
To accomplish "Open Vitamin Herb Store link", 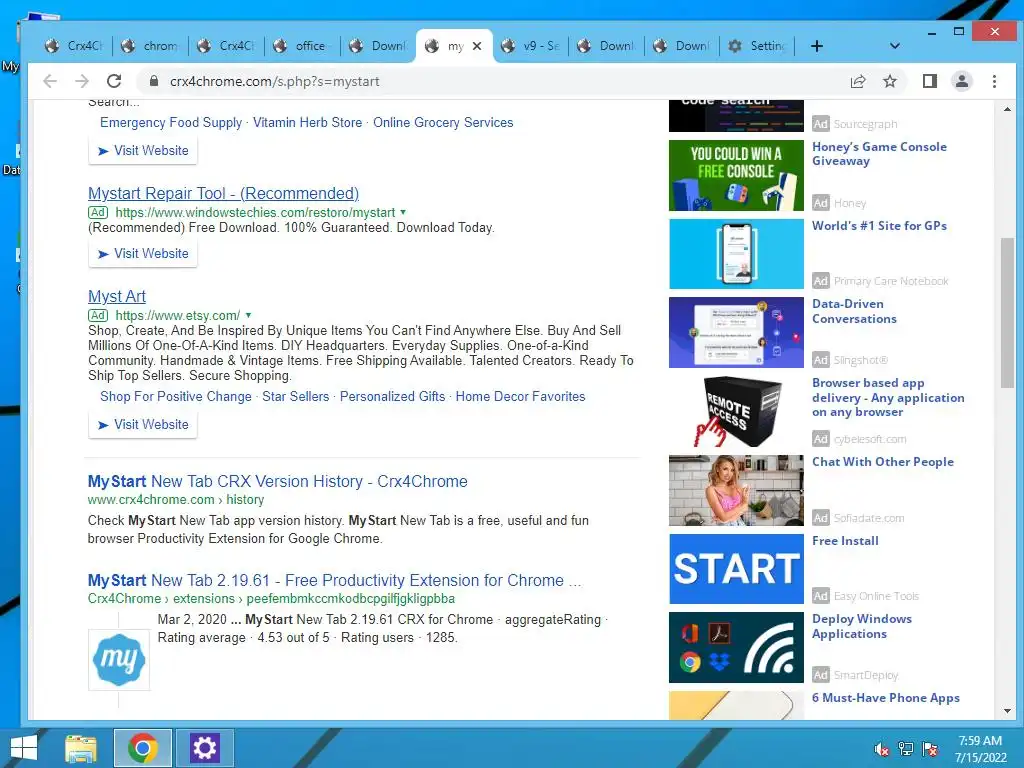I will (308, 122).
